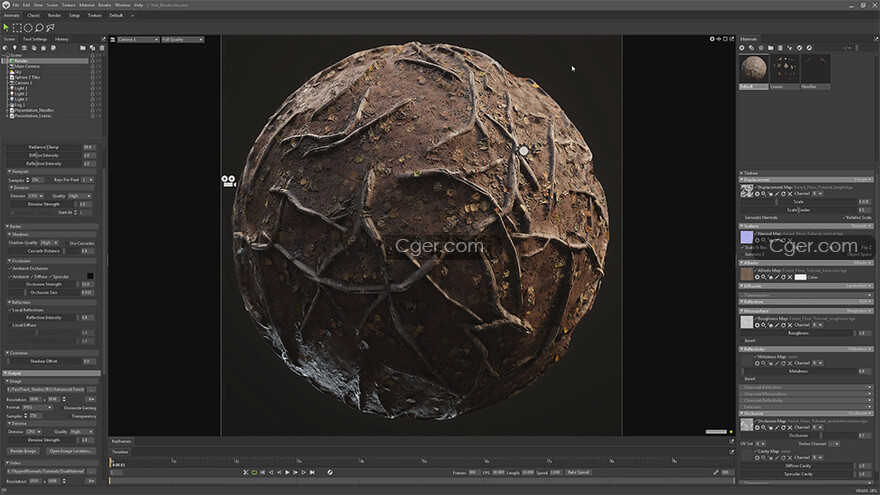Screen dimensions: 880x495
Task: Edit the Roughness Map texture
Action: [x=777, y=325]
